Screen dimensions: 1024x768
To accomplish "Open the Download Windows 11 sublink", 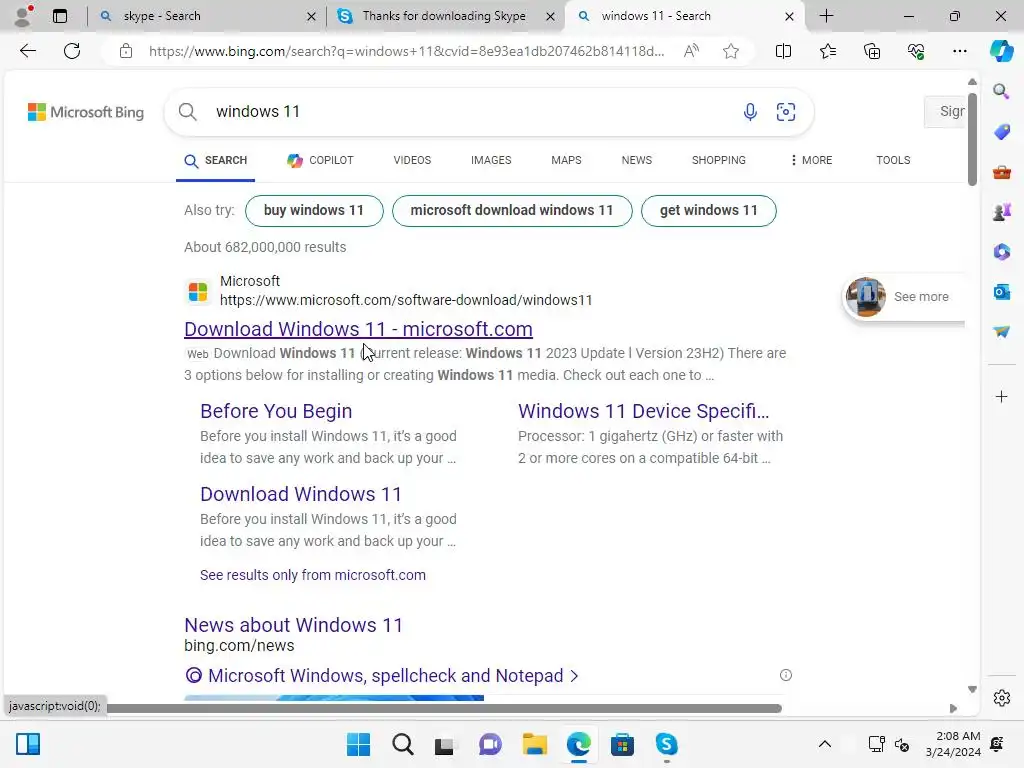I will pos(300,494).
